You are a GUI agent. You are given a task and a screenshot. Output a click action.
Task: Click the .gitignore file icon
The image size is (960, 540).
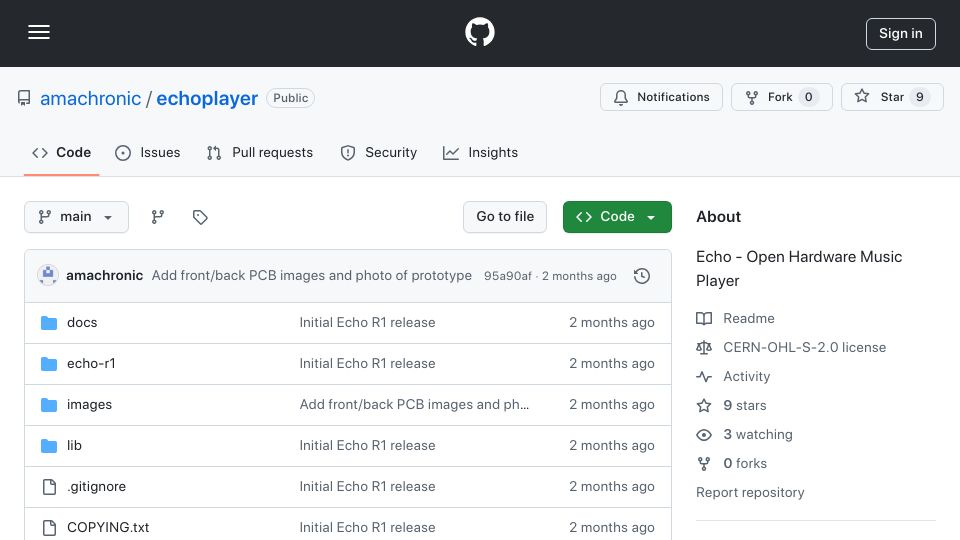coord(49,487)
